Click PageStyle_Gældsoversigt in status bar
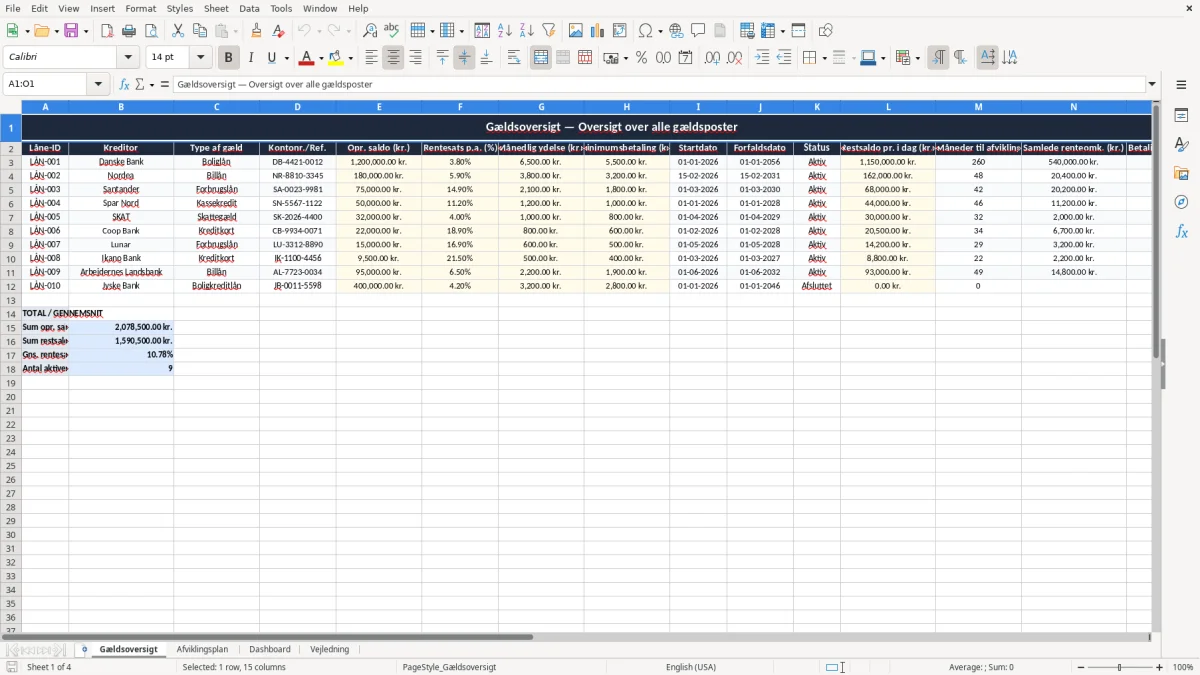The height and width of the screenshot is (675, 1200). [x=449, y=667]
